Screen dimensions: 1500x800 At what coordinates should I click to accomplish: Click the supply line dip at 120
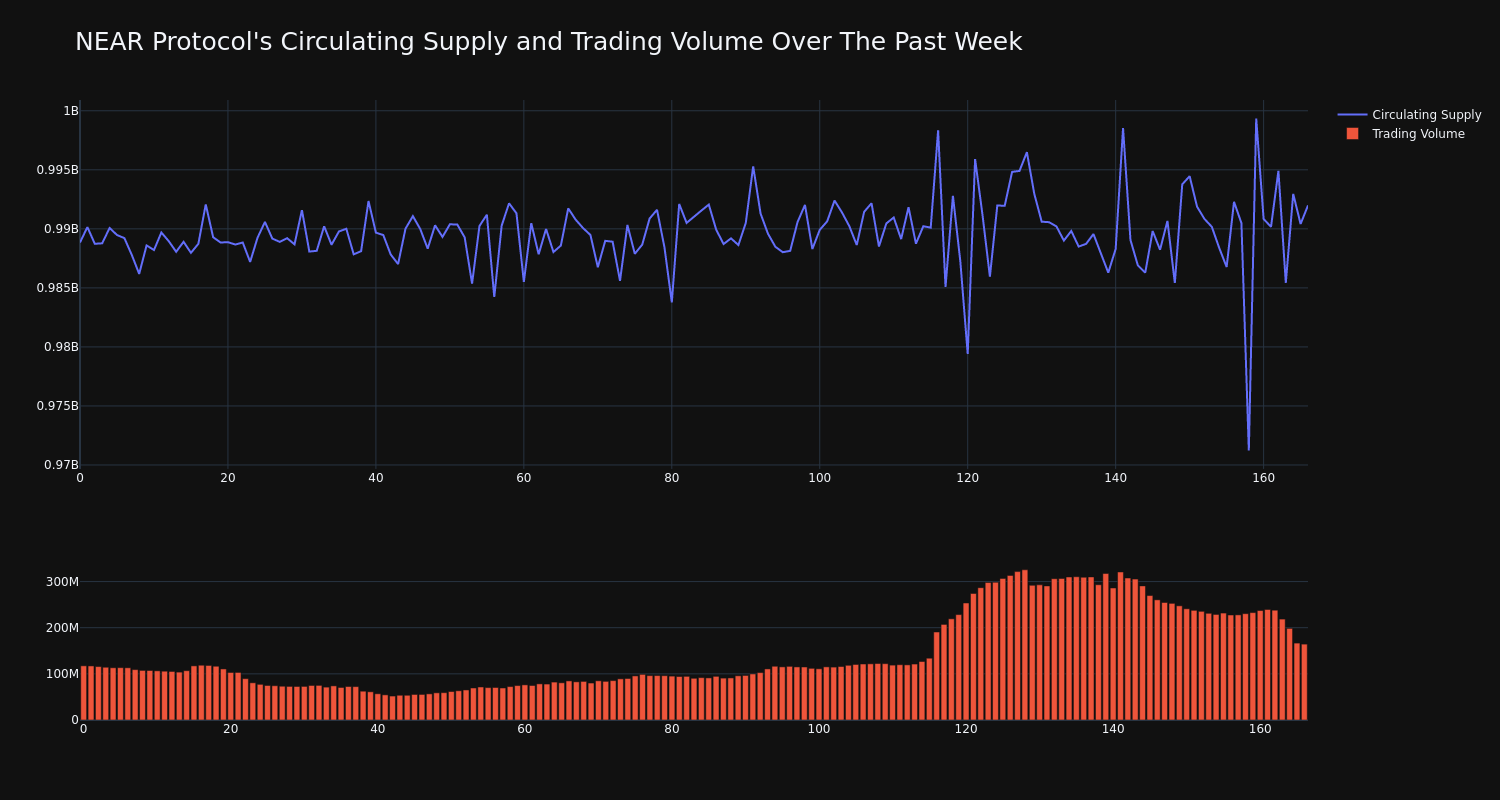pyautogui.click(x=967, y=353)
